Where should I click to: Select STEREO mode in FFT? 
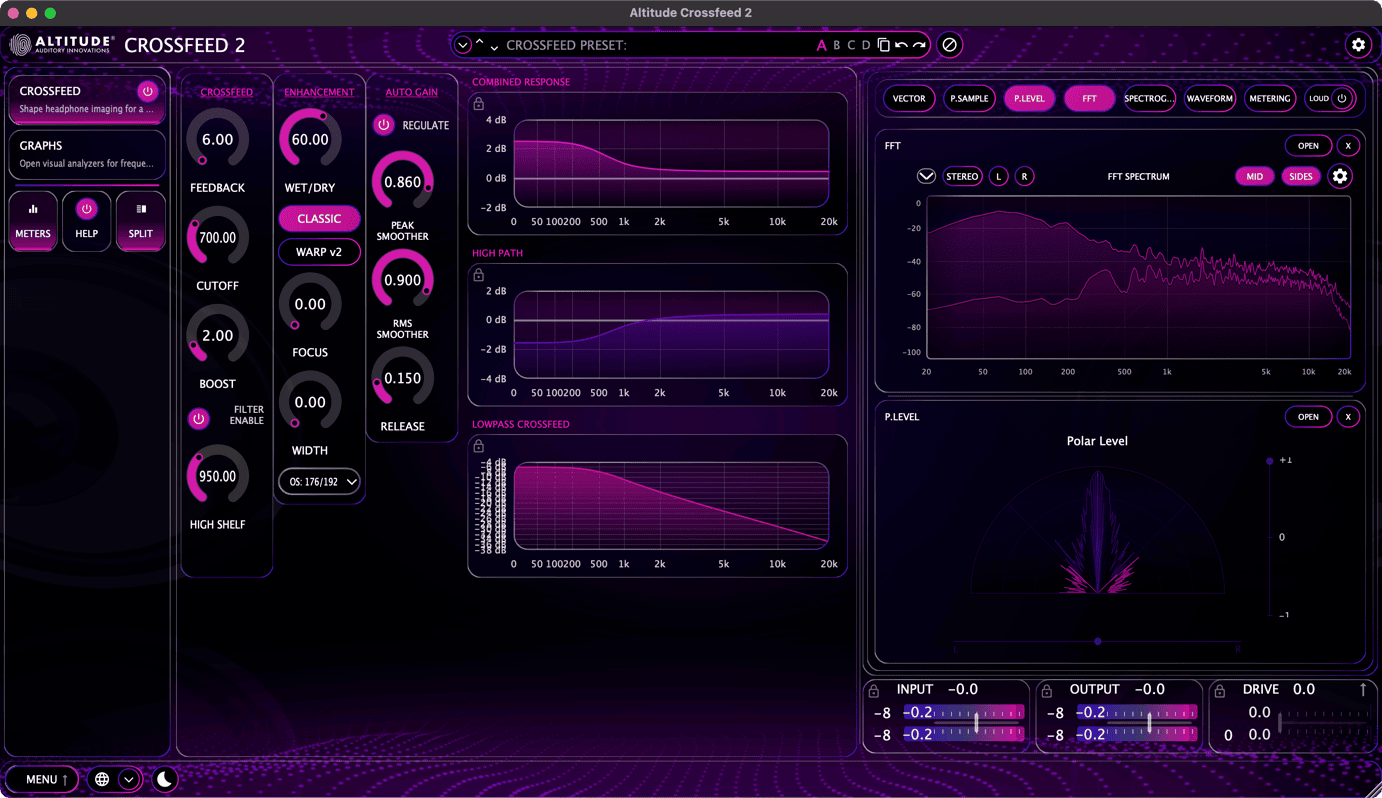tap(962, 177)
